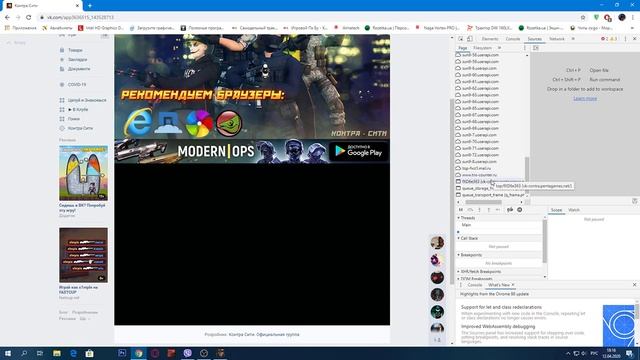Image resolution: width=640 pixels, height=360 pixels.
Task: Show more Sources navigator tabs chevron
Action: coord(499,48)
